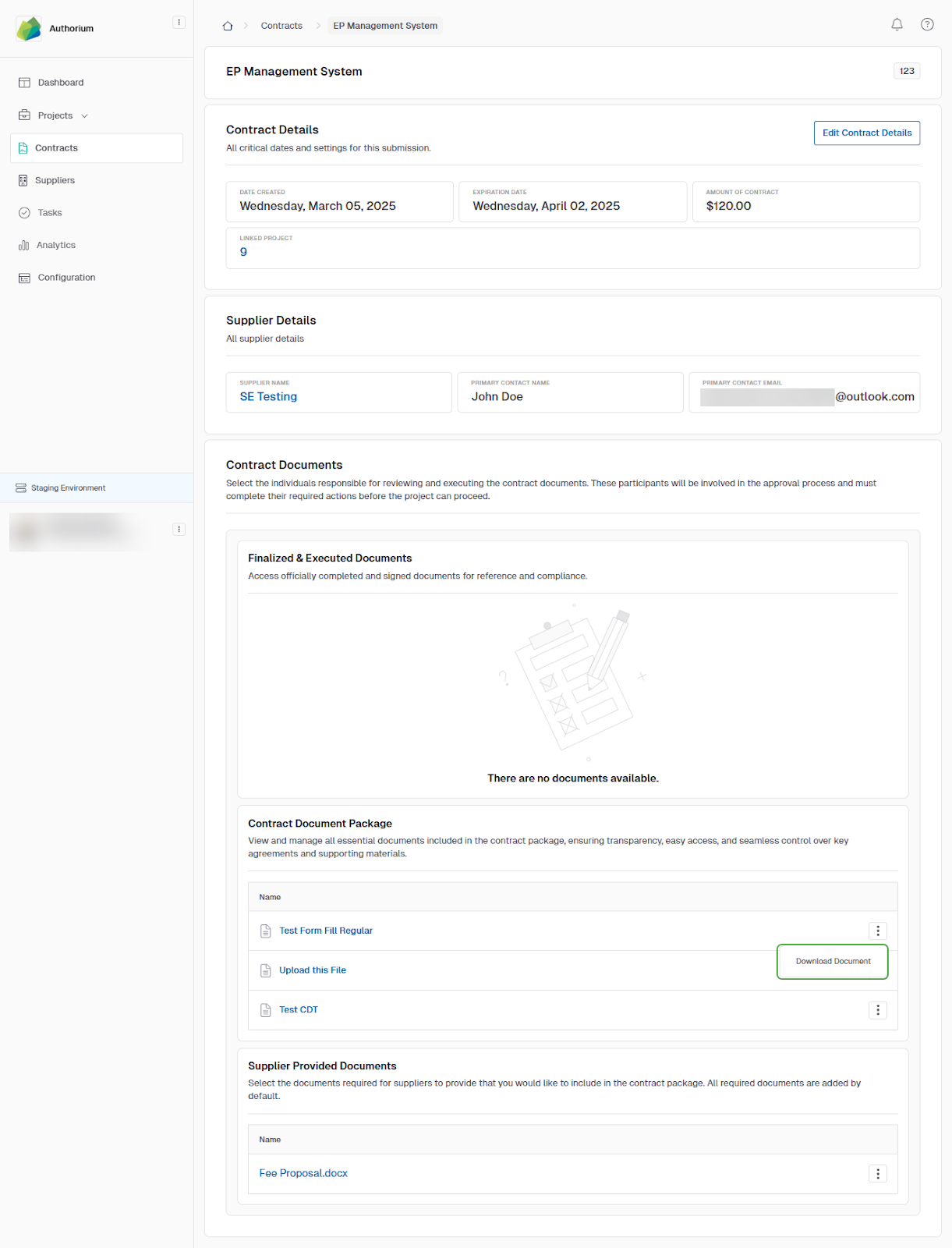This screenshot has width=952, height=1248.
Task: Click the home icon in breadcrumb
Action: tap(228, 26)
